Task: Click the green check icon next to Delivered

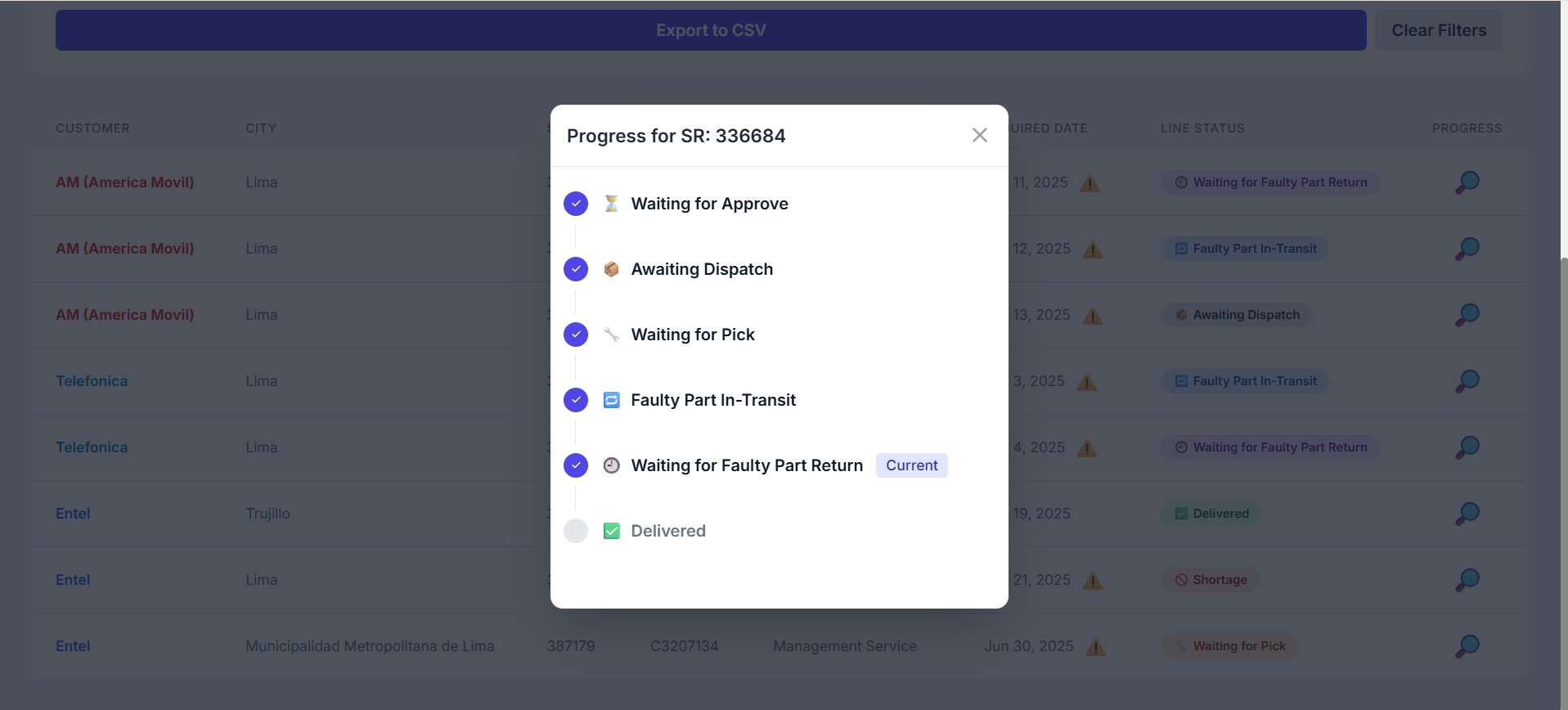Action: pos(611,531)
